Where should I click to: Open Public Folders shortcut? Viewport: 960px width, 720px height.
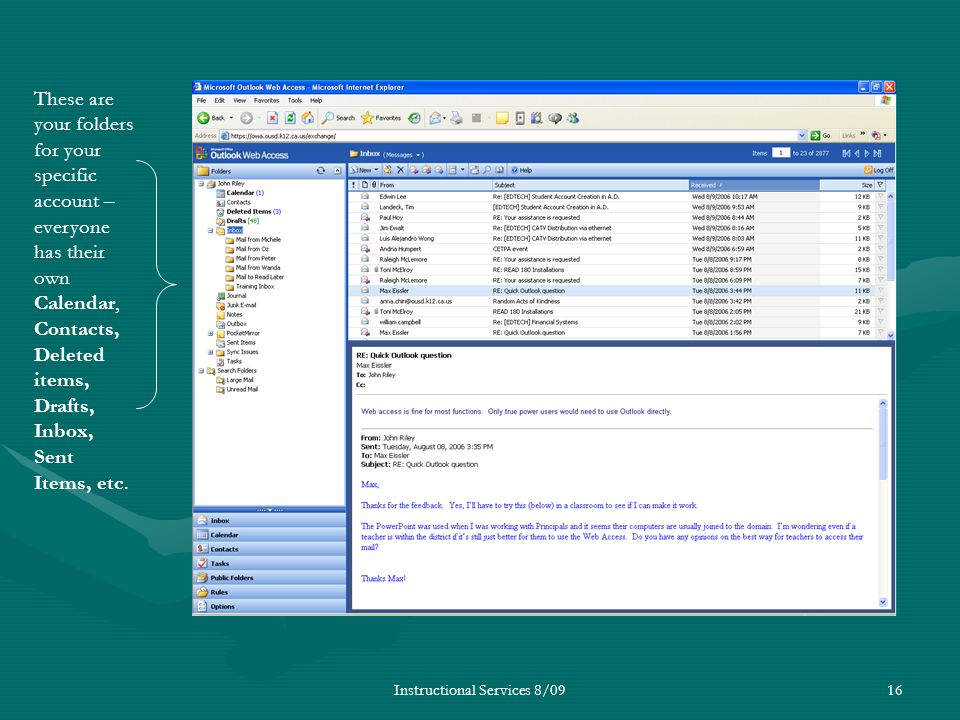(269, 578)
